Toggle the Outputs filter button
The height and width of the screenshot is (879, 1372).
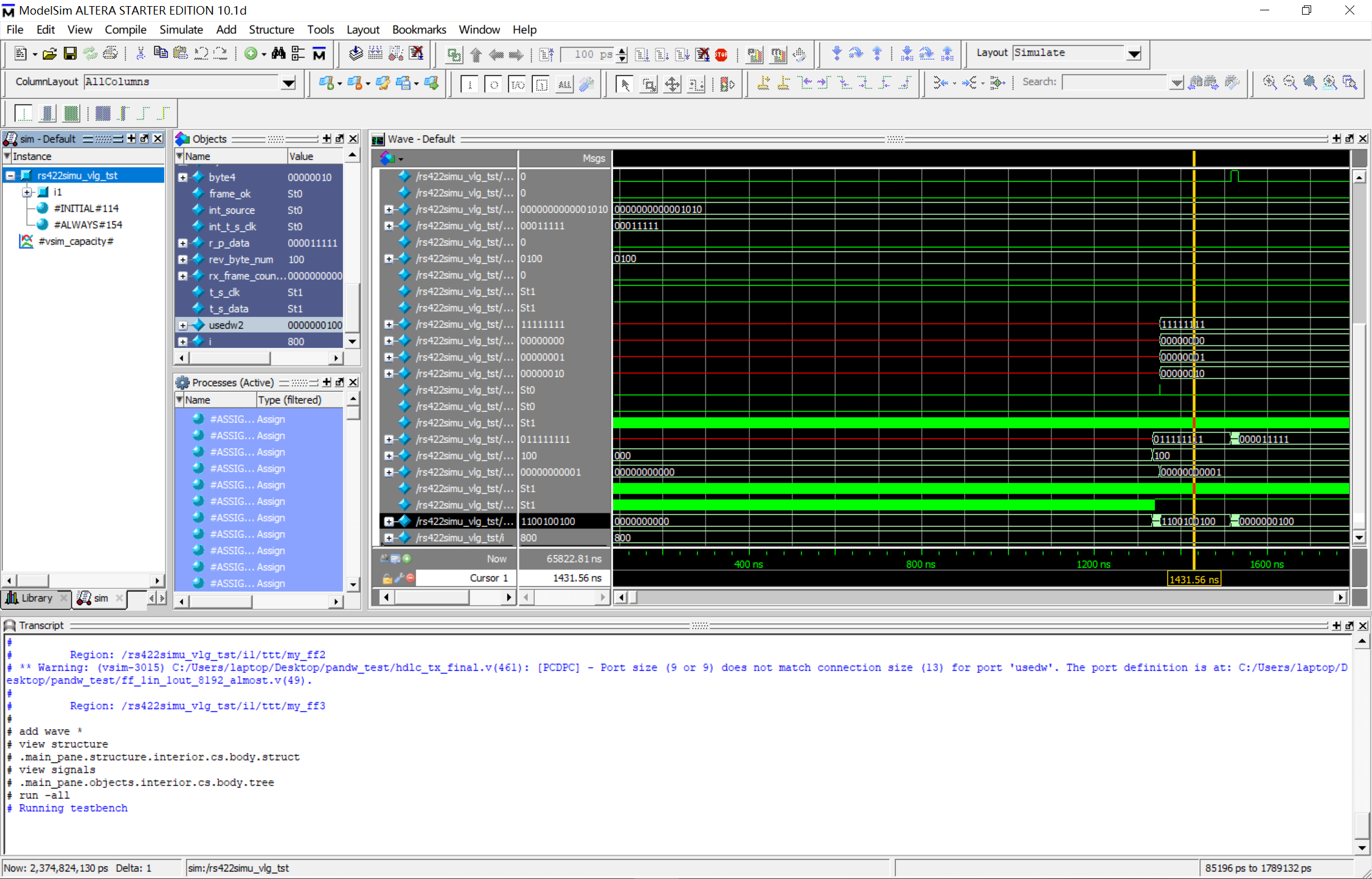click(493, 84)
